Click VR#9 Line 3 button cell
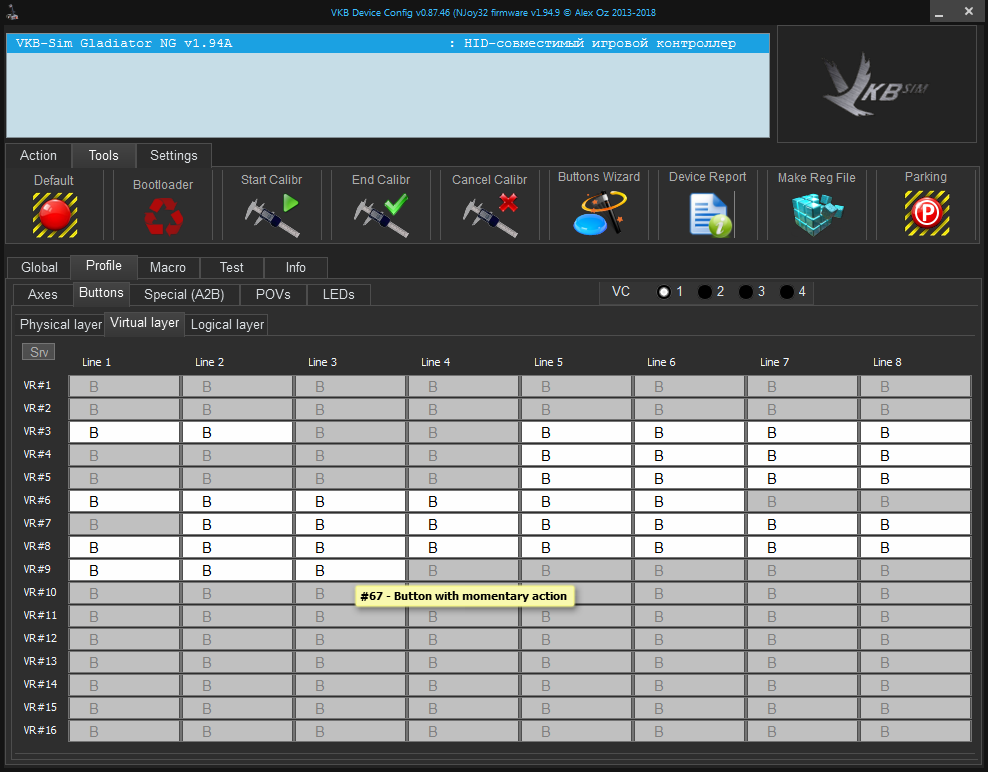 click(350, 570)
